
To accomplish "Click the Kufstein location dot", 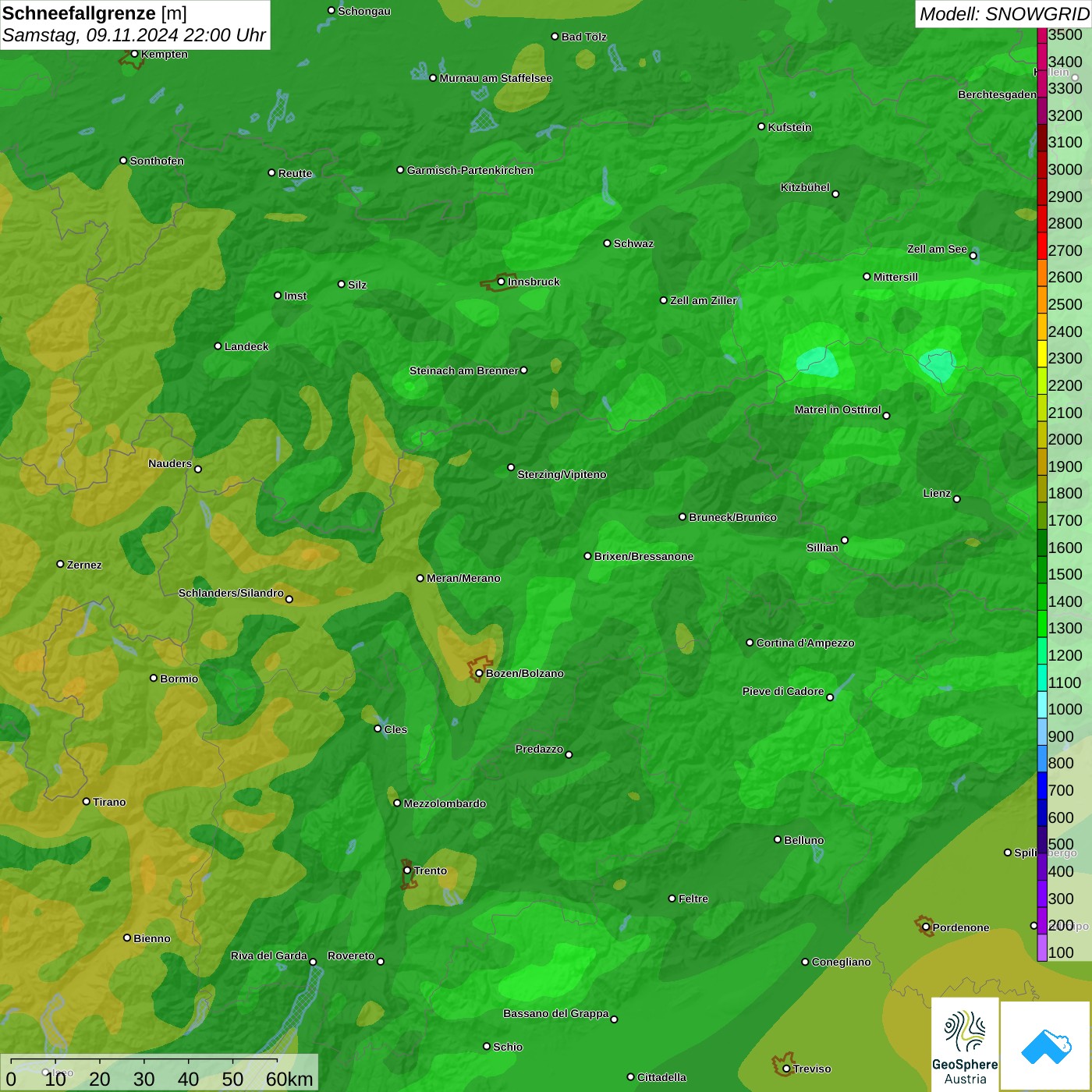I will 761,126.
